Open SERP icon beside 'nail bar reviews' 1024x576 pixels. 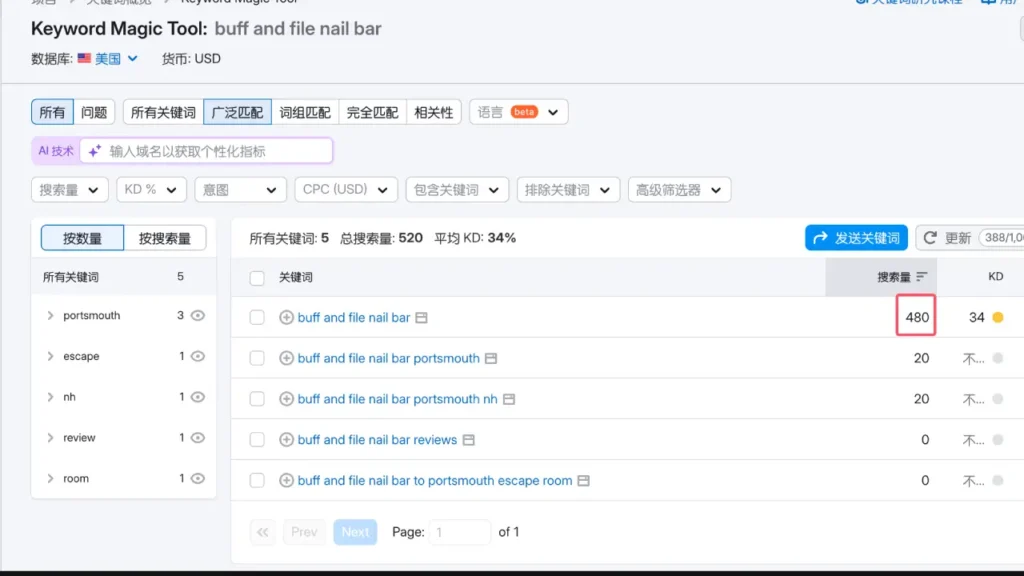click(469, 440)
